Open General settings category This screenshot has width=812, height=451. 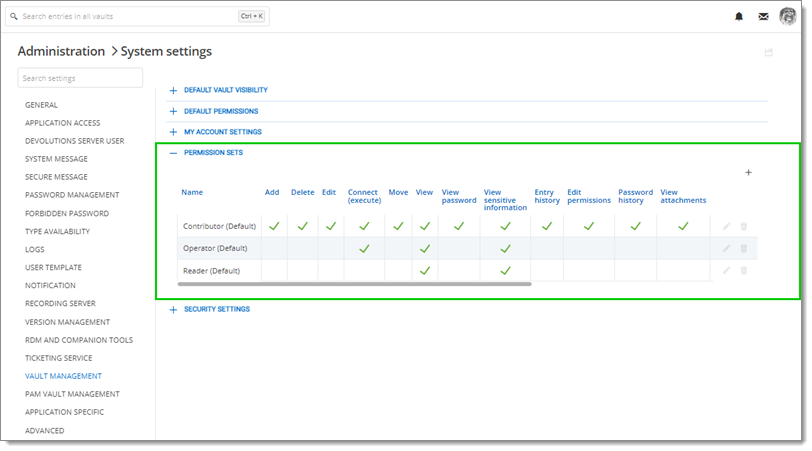click(41, 105)
